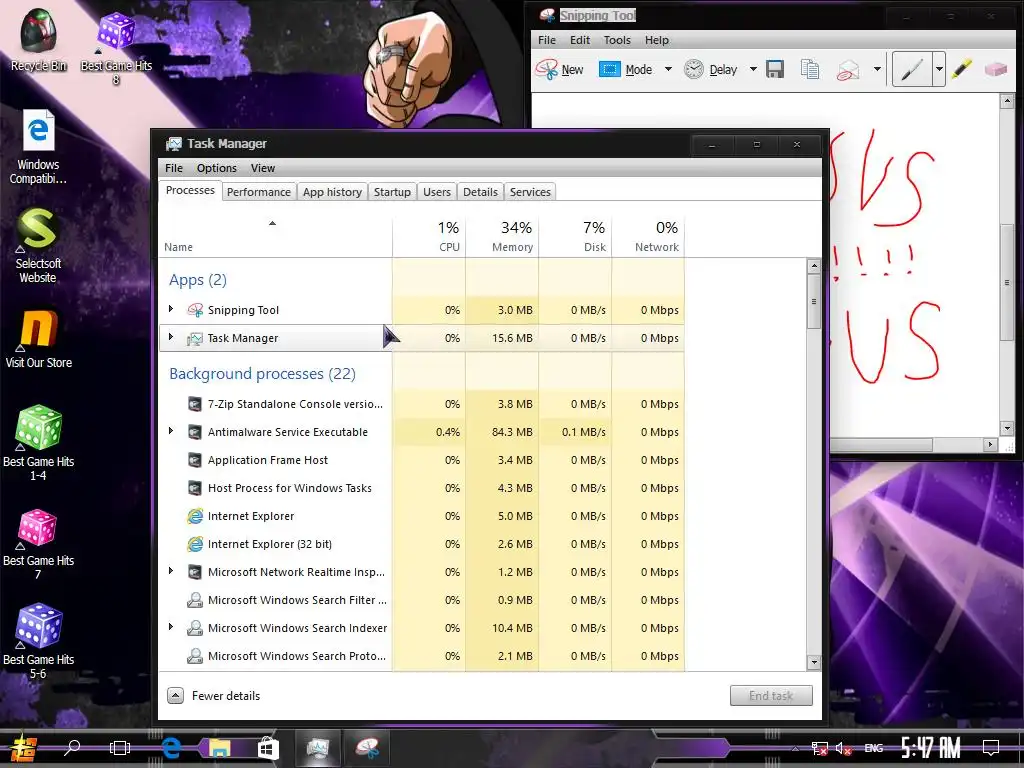Expand the Snipping Tool process row
Image resolution: width=1024 pixels, height=768 pixels.
171,309
